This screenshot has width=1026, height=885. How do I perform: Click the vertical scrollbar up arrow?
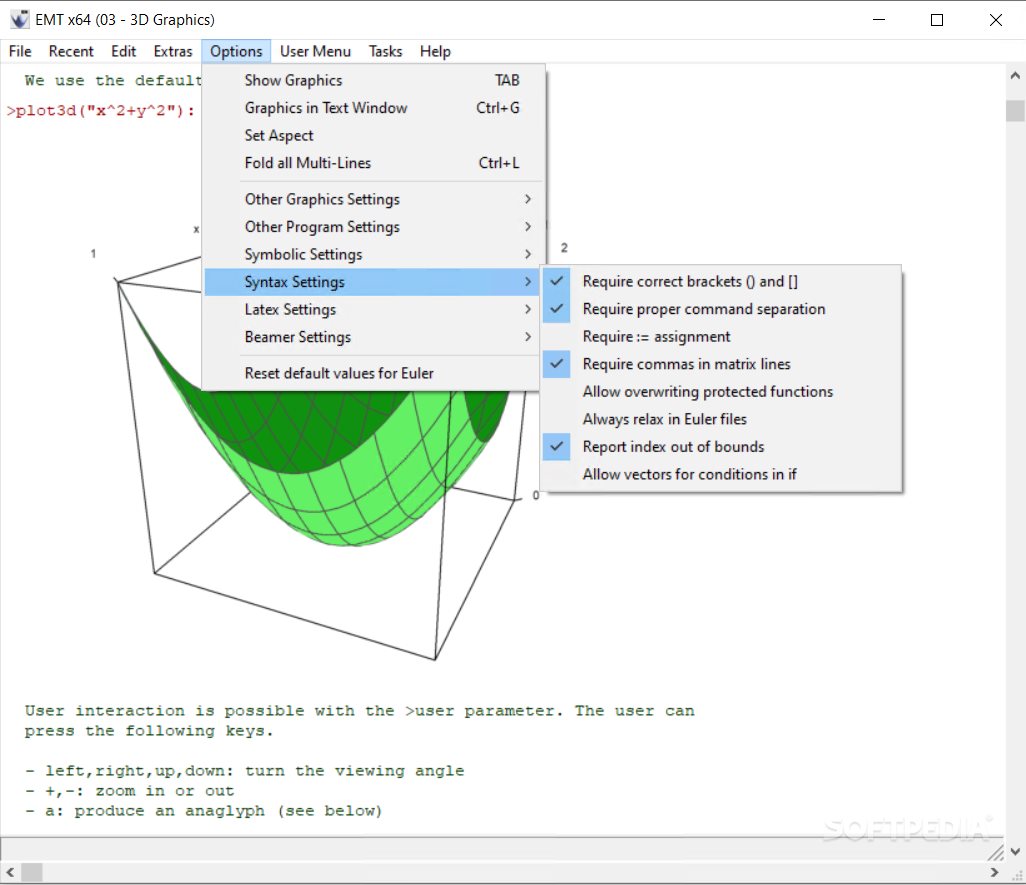(1015, 75)
